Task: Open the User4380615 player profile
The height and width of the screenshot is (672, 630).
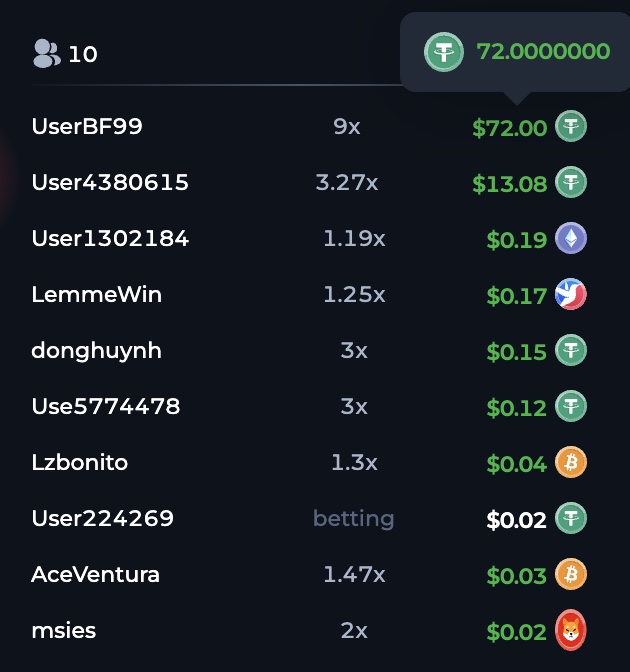Action: [110, 182]
